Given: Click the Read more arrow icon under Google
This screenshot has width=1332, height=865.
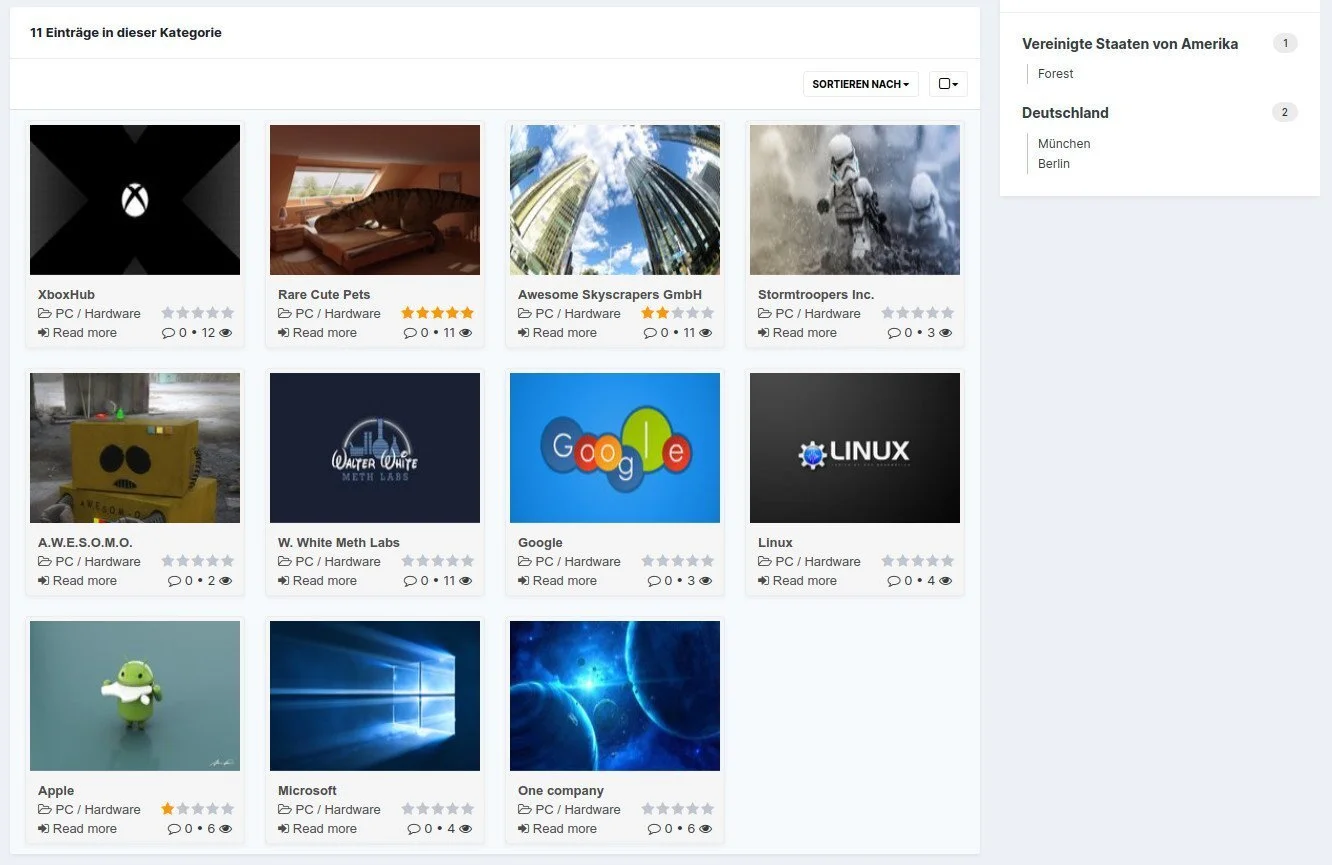Looking at the screenshot, I should click(x=524, y=581).
